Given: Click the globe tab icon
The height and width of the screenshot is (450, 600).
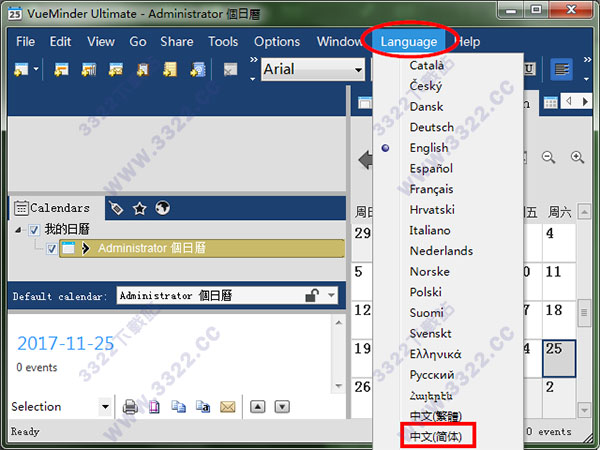Looking at the screenshot, I should pos(162,208).
